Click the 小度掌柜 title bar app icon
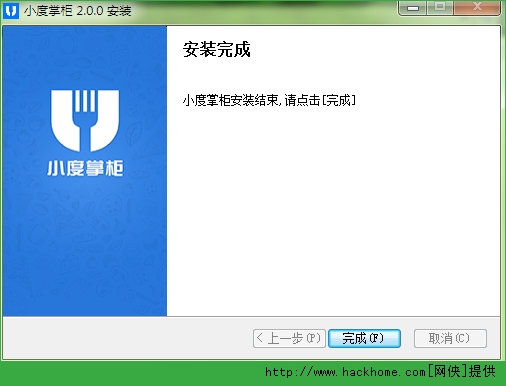 [x=11, y=11]
